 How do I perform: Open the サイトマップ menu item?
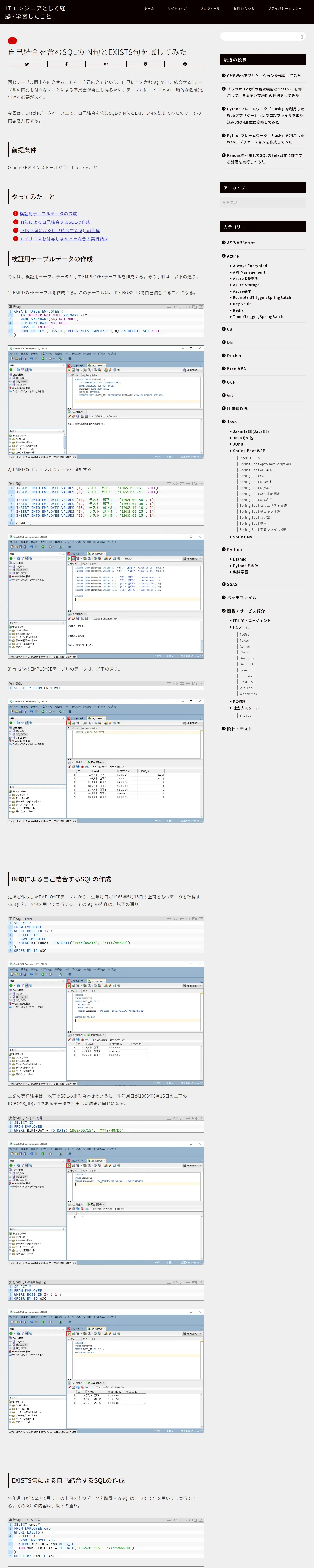[177, 9]
